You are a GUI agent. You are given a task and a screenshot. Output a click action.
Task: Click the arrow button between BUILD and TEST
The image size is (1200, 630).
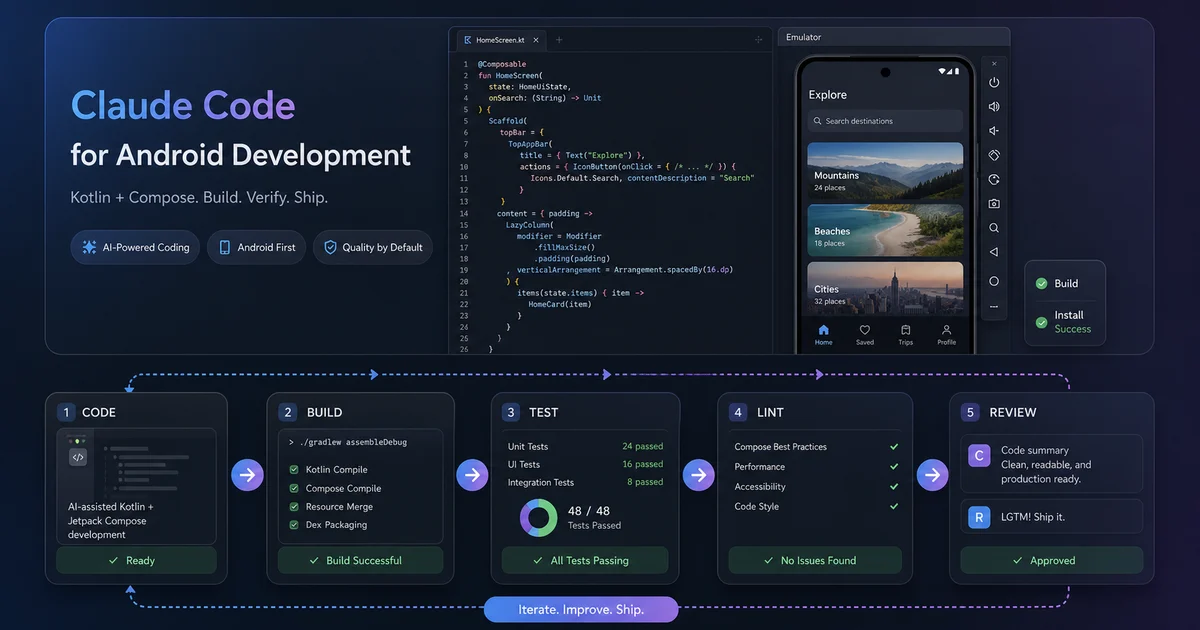click(x=472, y=475)
